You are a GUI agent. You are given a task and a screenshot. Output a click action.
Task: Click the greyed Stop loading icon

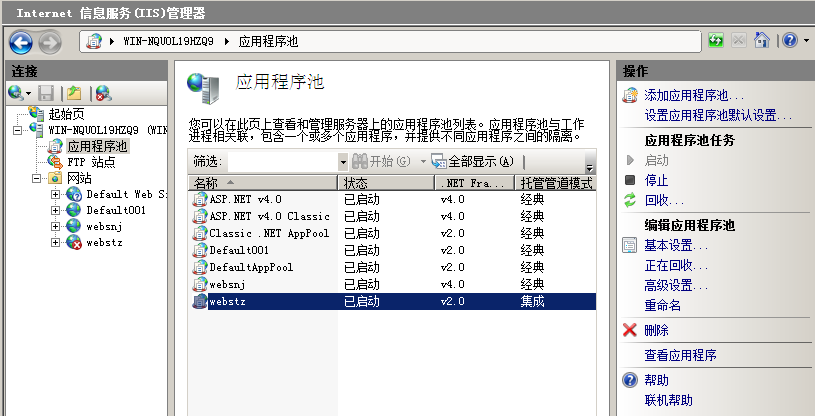(739, 41)
